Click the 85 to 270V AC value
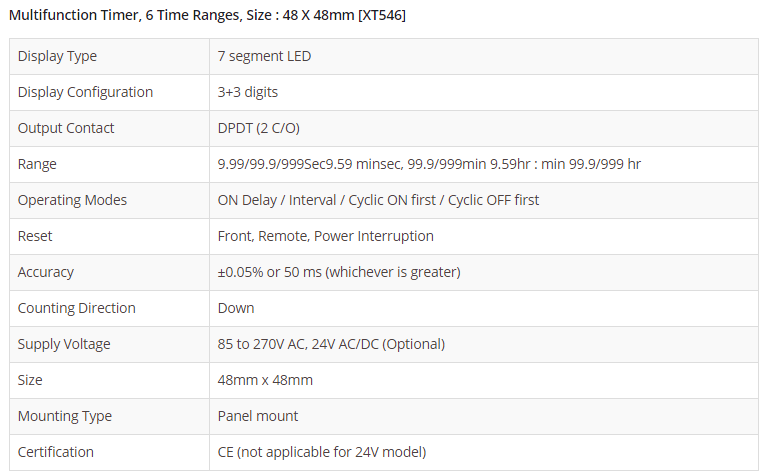 [331, 344]
